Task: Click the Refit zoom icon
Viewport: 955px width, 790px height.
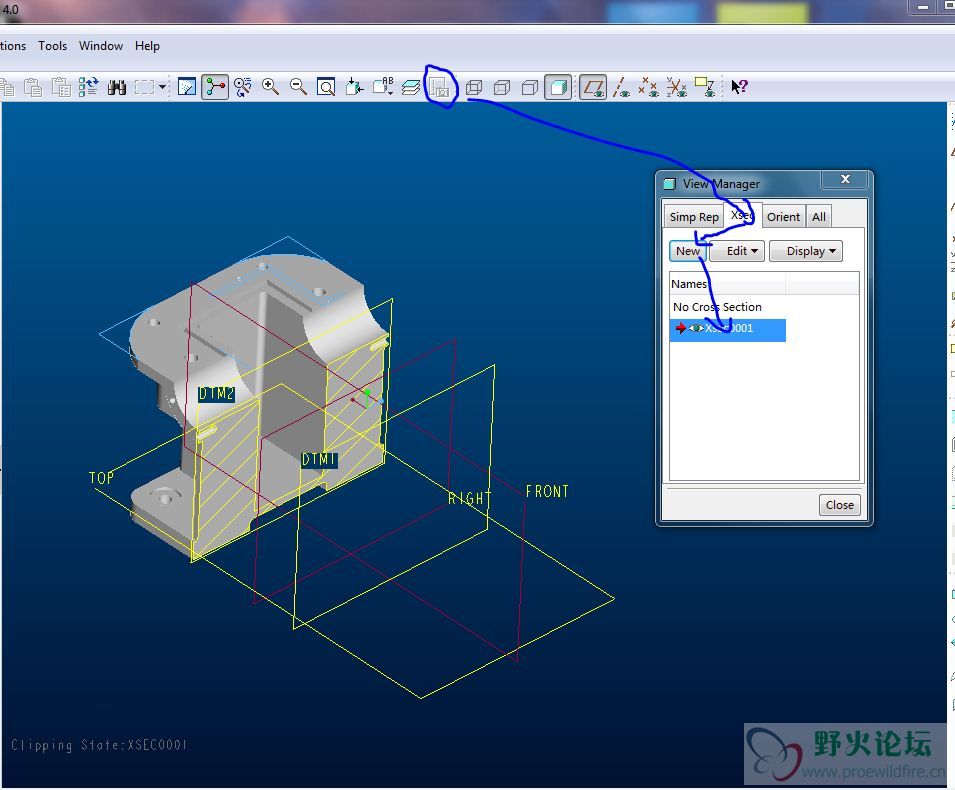Action: (326, 87)
